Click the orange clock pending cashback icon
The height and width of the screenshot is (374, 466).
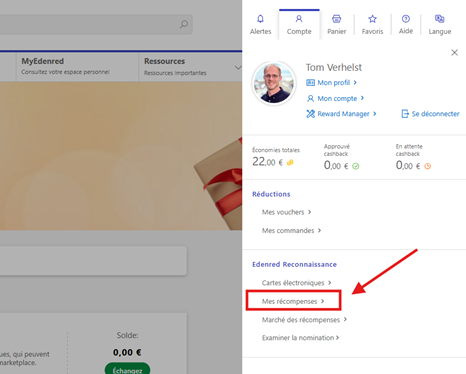(427, 166)
